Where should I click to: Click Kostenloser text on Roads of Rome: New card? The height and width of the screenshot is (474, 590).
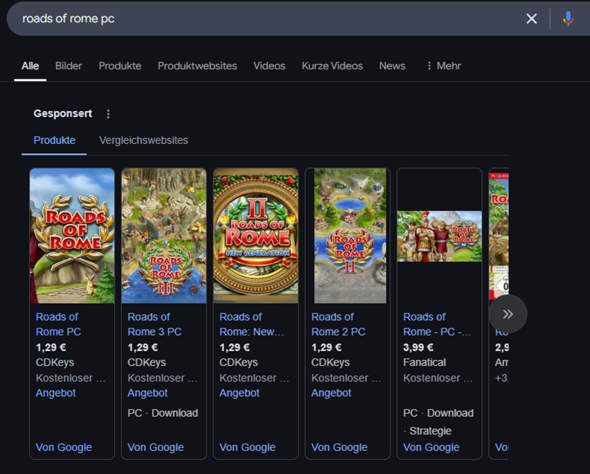click(x=254, y=378)
